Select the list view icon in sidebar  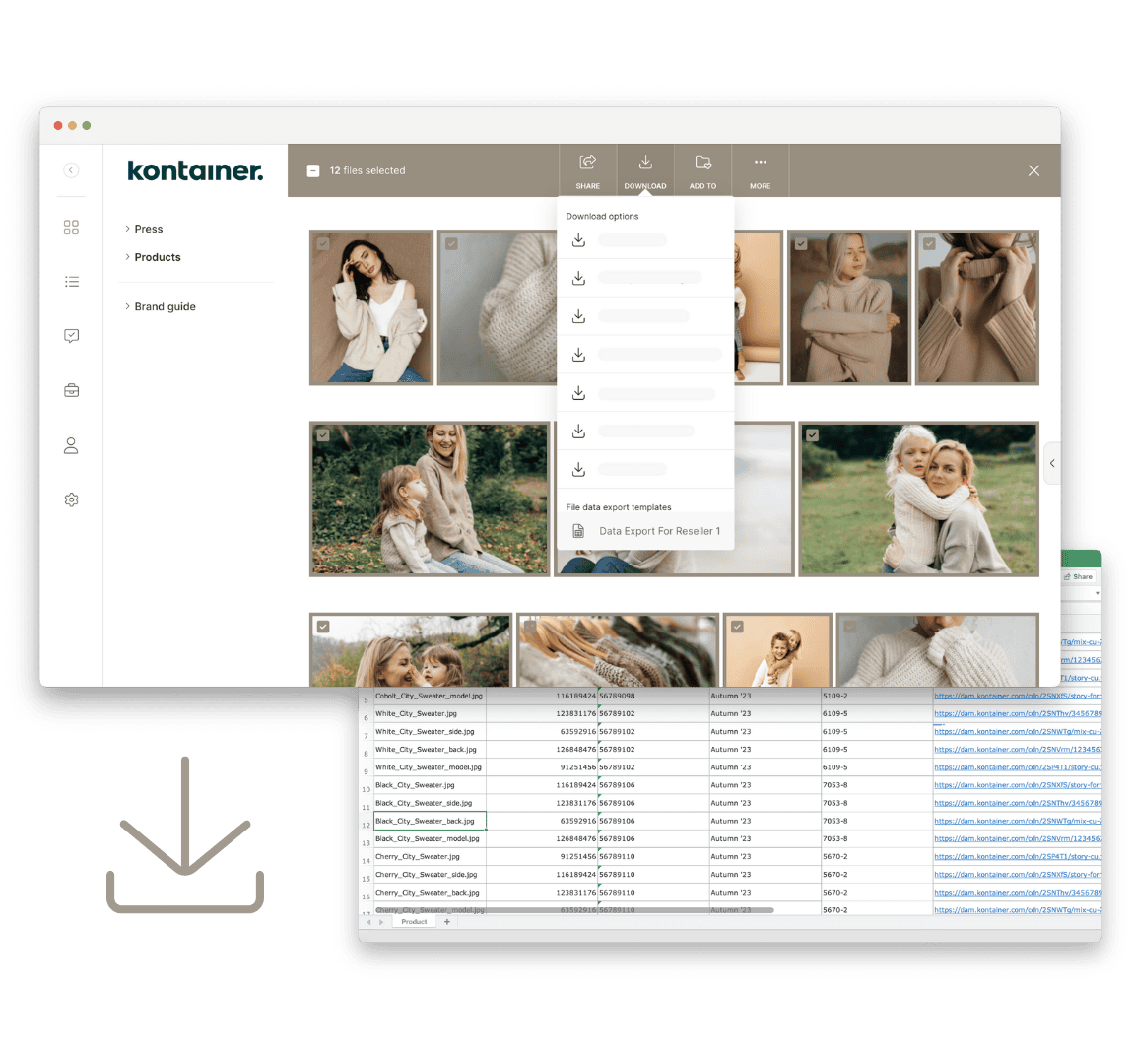click(x=71, y=281)
